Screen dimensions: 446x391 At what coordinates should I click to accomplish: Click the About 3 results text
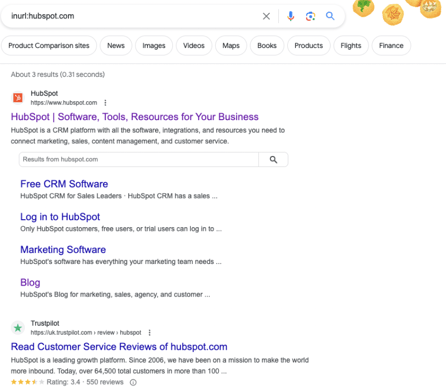point(58,74)
